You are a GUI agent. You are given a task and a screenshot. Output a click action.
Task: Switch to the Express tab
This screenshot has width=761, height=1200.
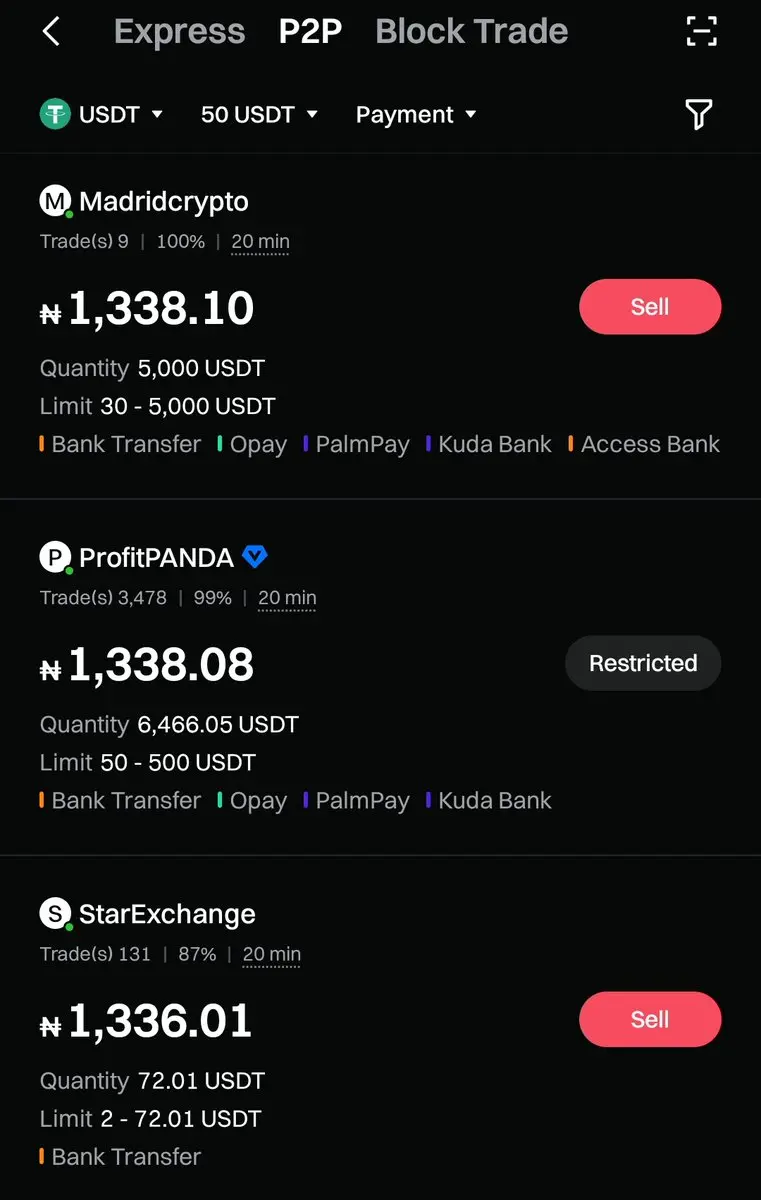pos(179,32)
